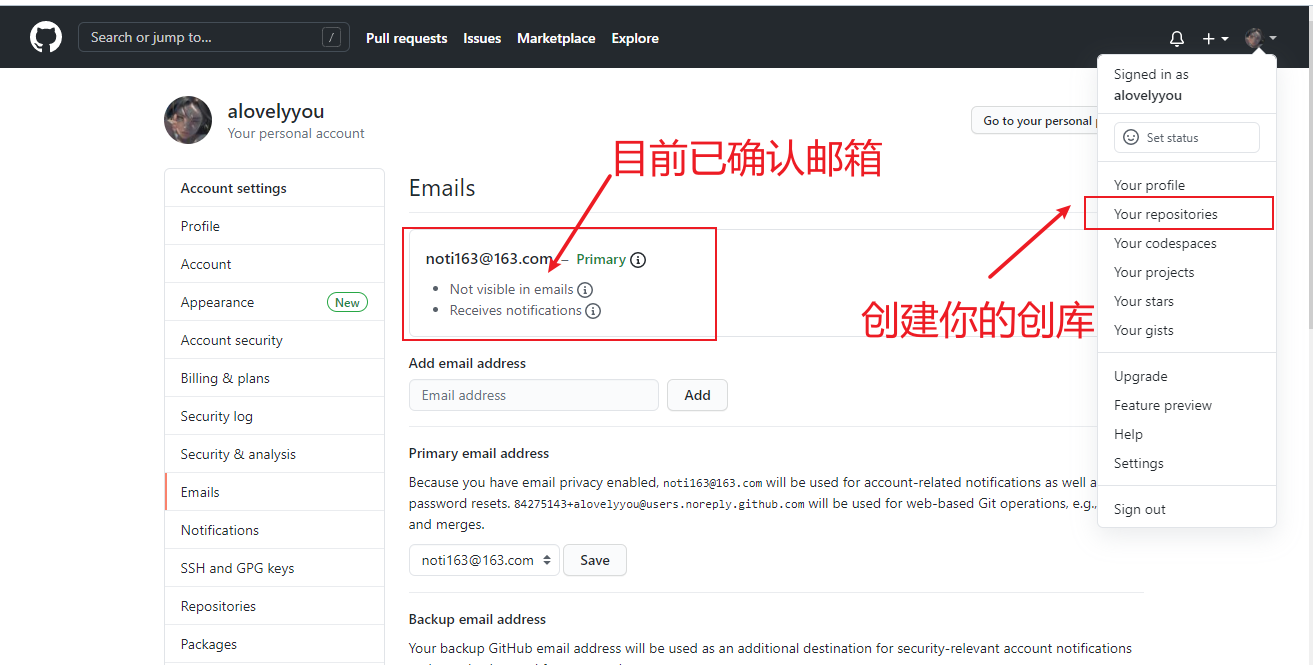1313x665 pixels.
Task: Click the Primary info icon
Action: (638, 260)
